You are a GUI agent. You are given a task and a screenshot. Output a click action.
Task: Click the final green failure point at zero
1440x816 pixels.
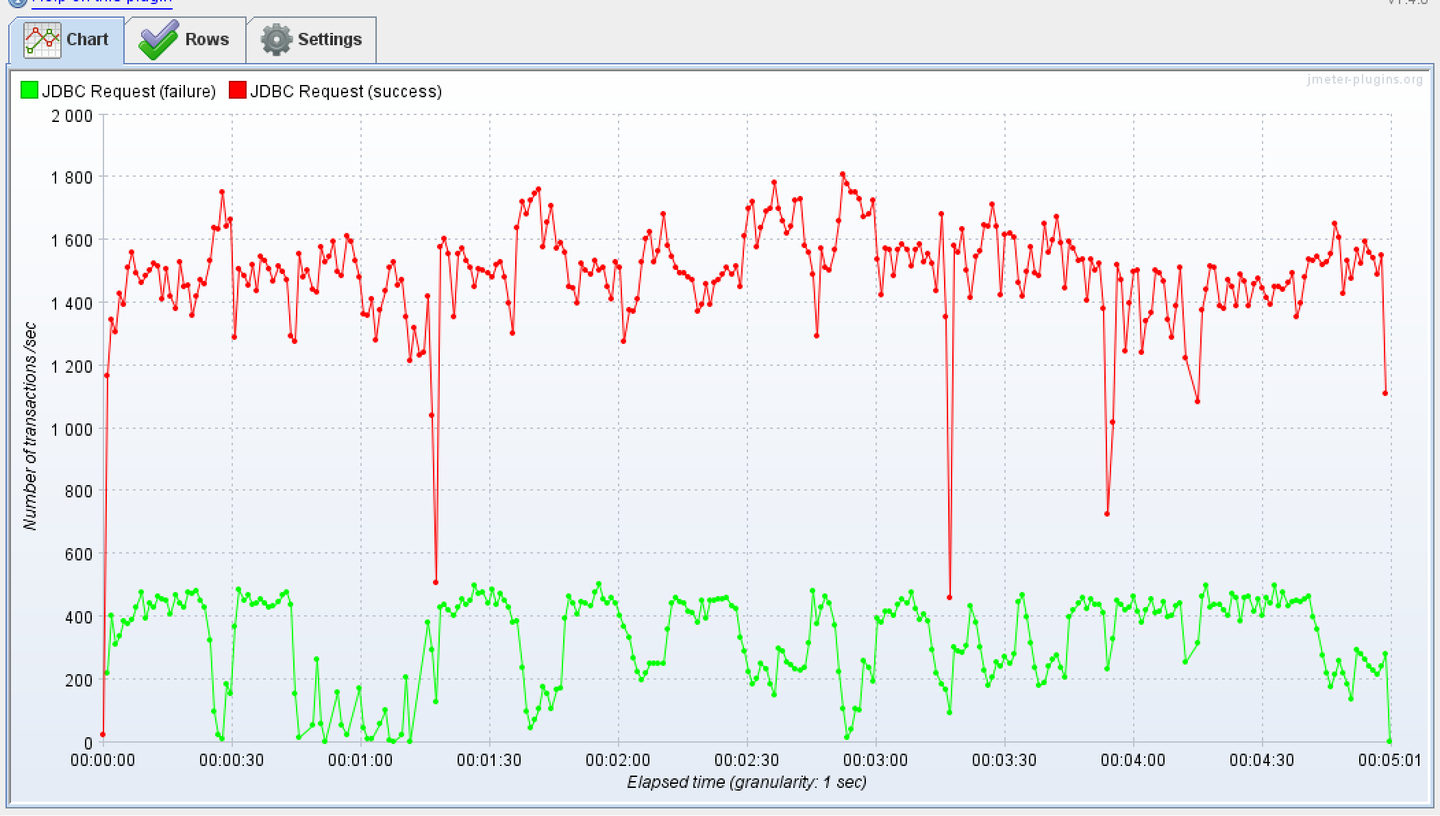tap(1390, 741)
